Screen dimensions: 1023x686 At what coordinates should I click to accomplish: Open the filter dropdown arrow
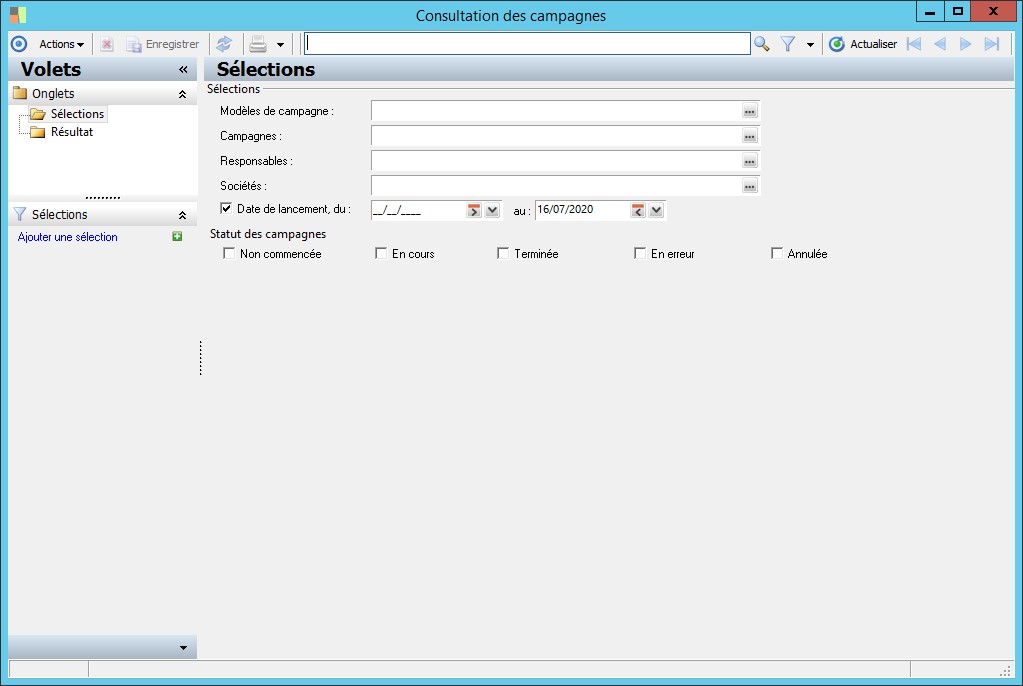[x=810, y=45]
